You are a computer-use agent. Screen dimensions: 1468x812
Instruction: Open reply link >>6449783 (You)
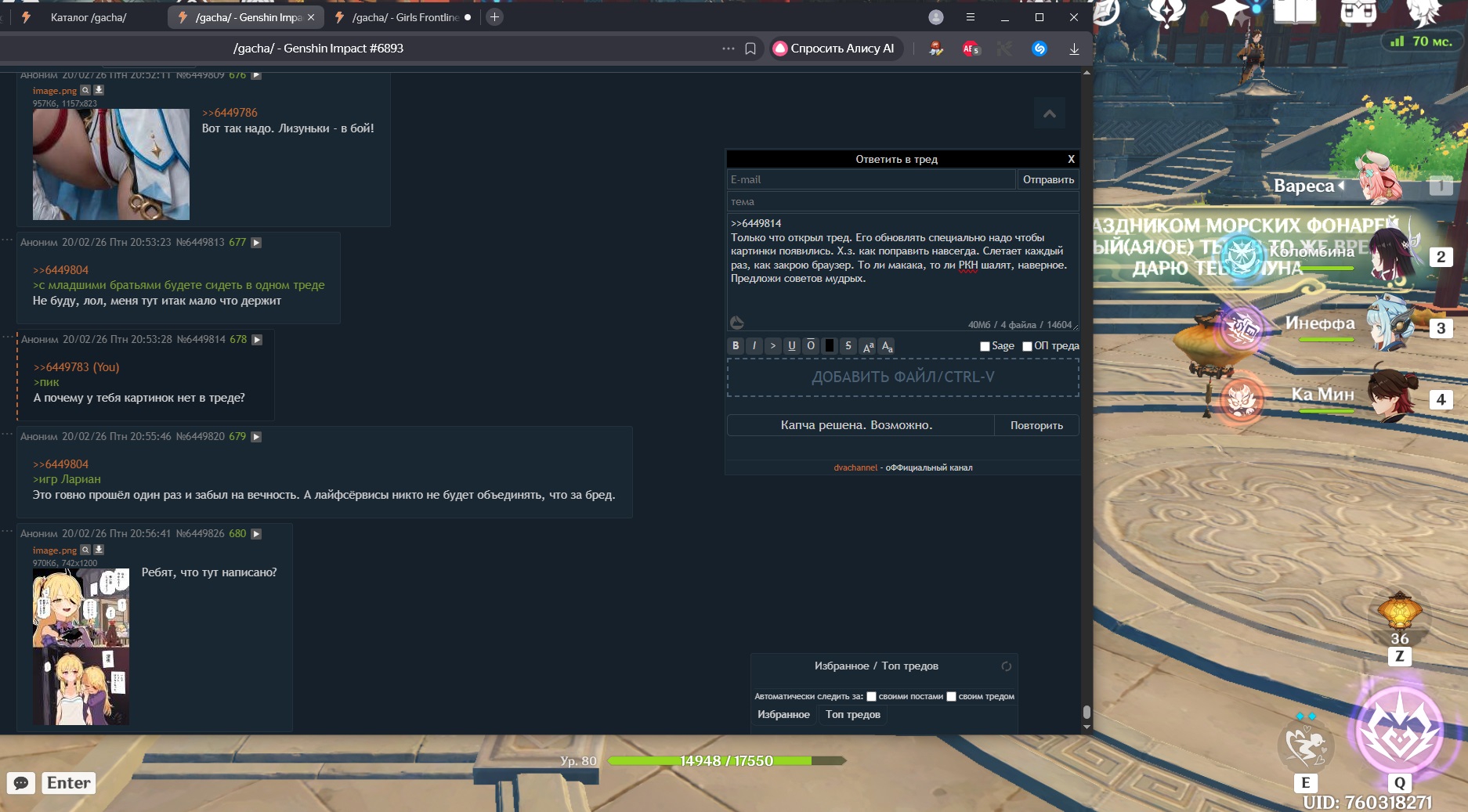coord(76,367)
